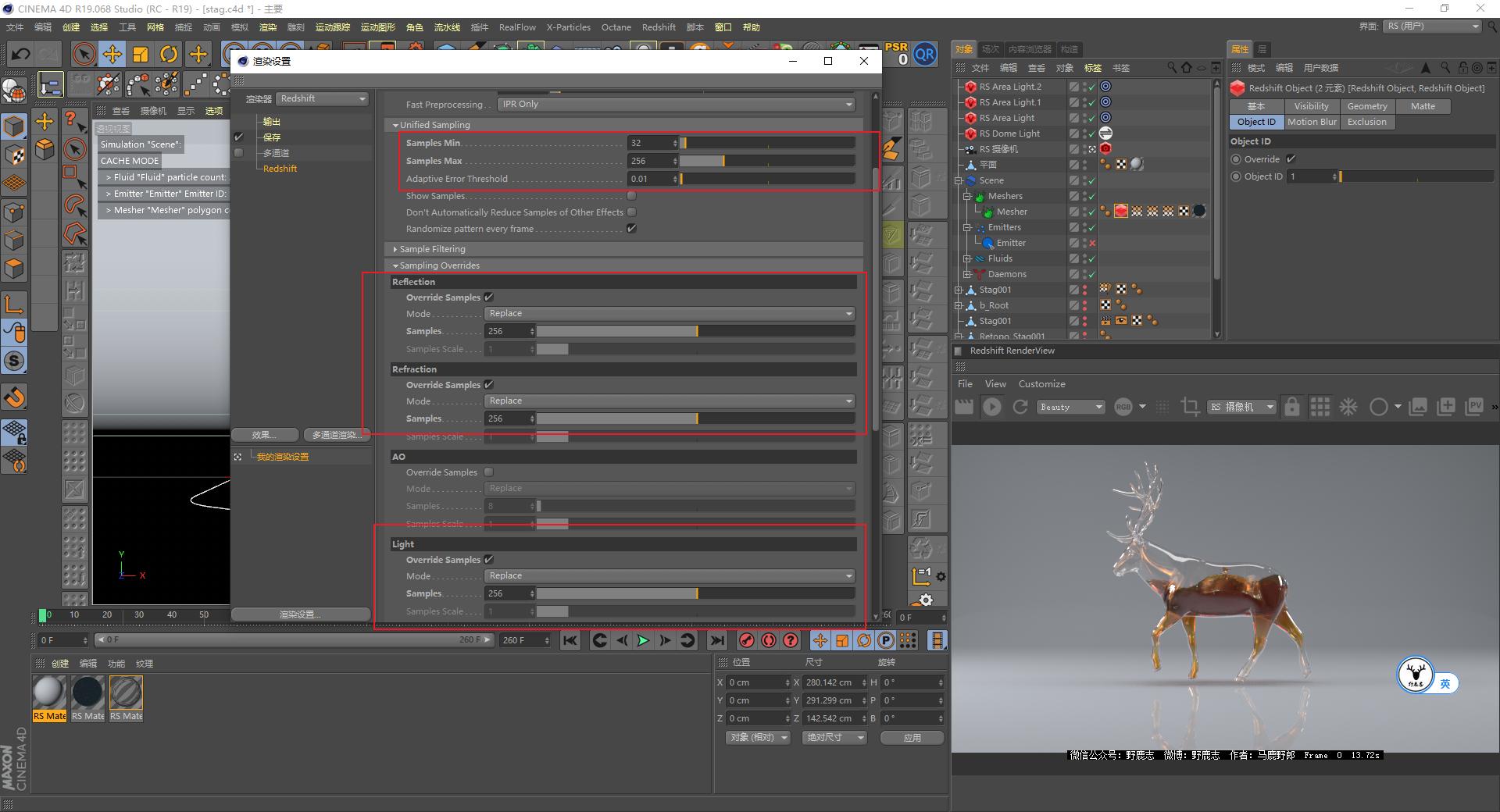Open the Beauty AOV dropdown in RenderView

1070,407
